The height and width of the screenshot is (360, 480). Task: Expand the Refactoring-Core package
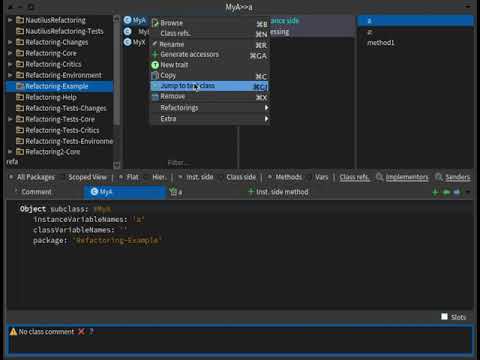[x=10, y=53]
